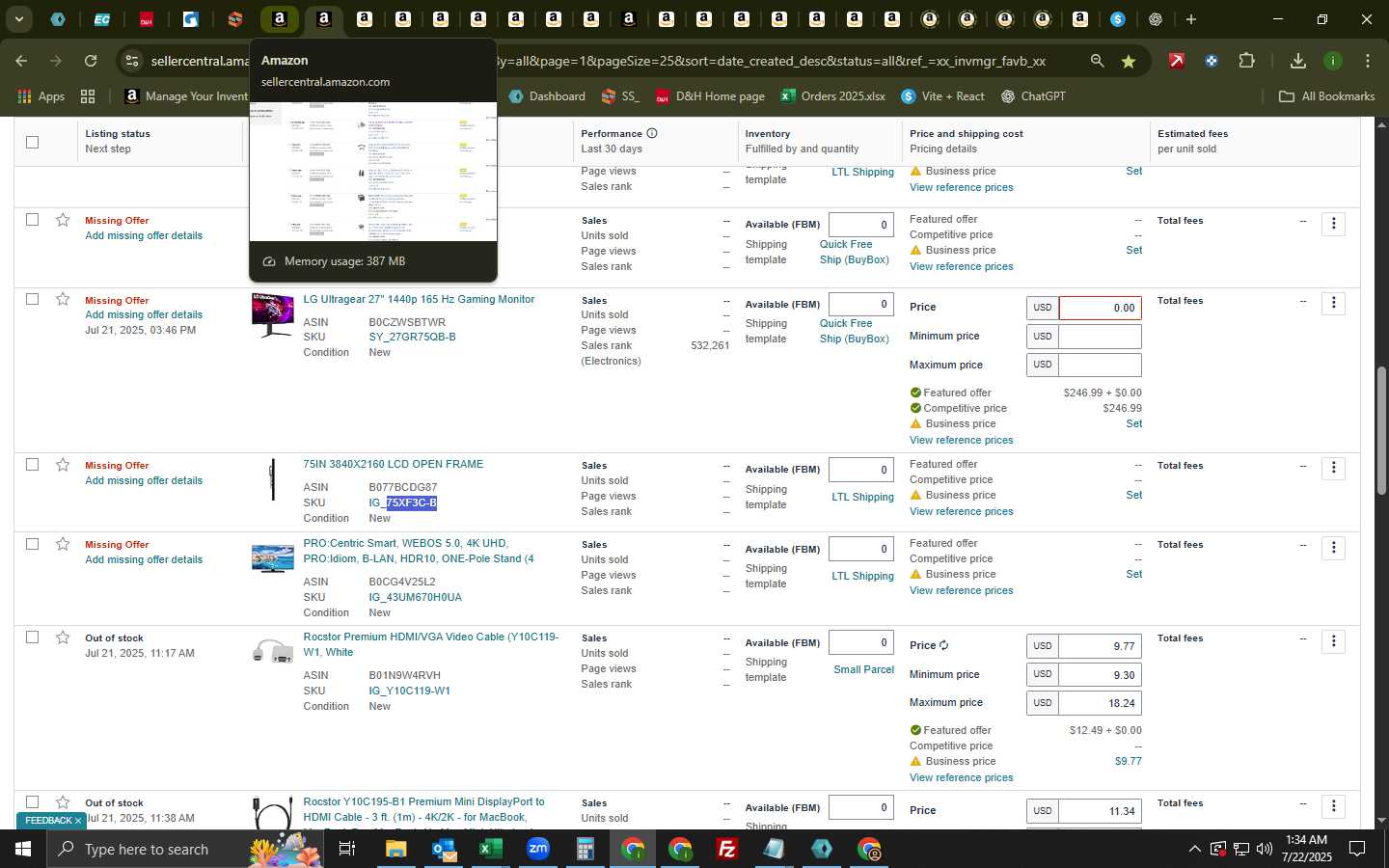Close the FEEDBACK button
The image size is (1389, 868).
click(78, 821)
